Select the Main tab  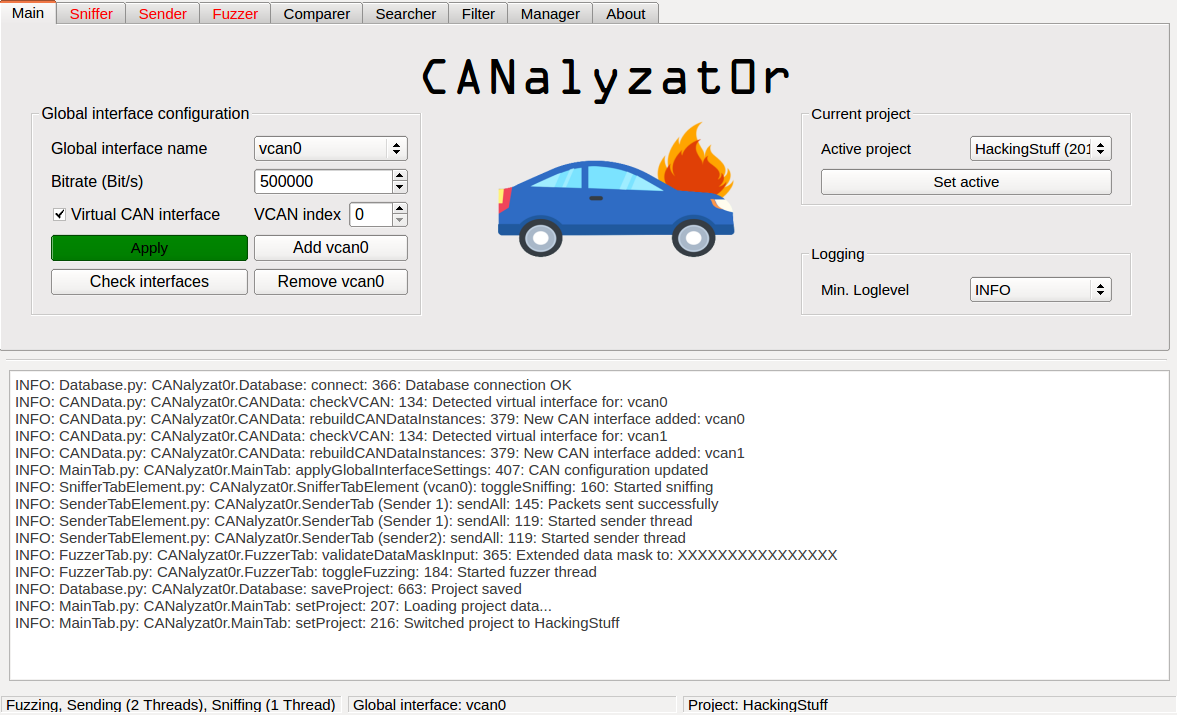pyautogui.click(x=27, y=13)
